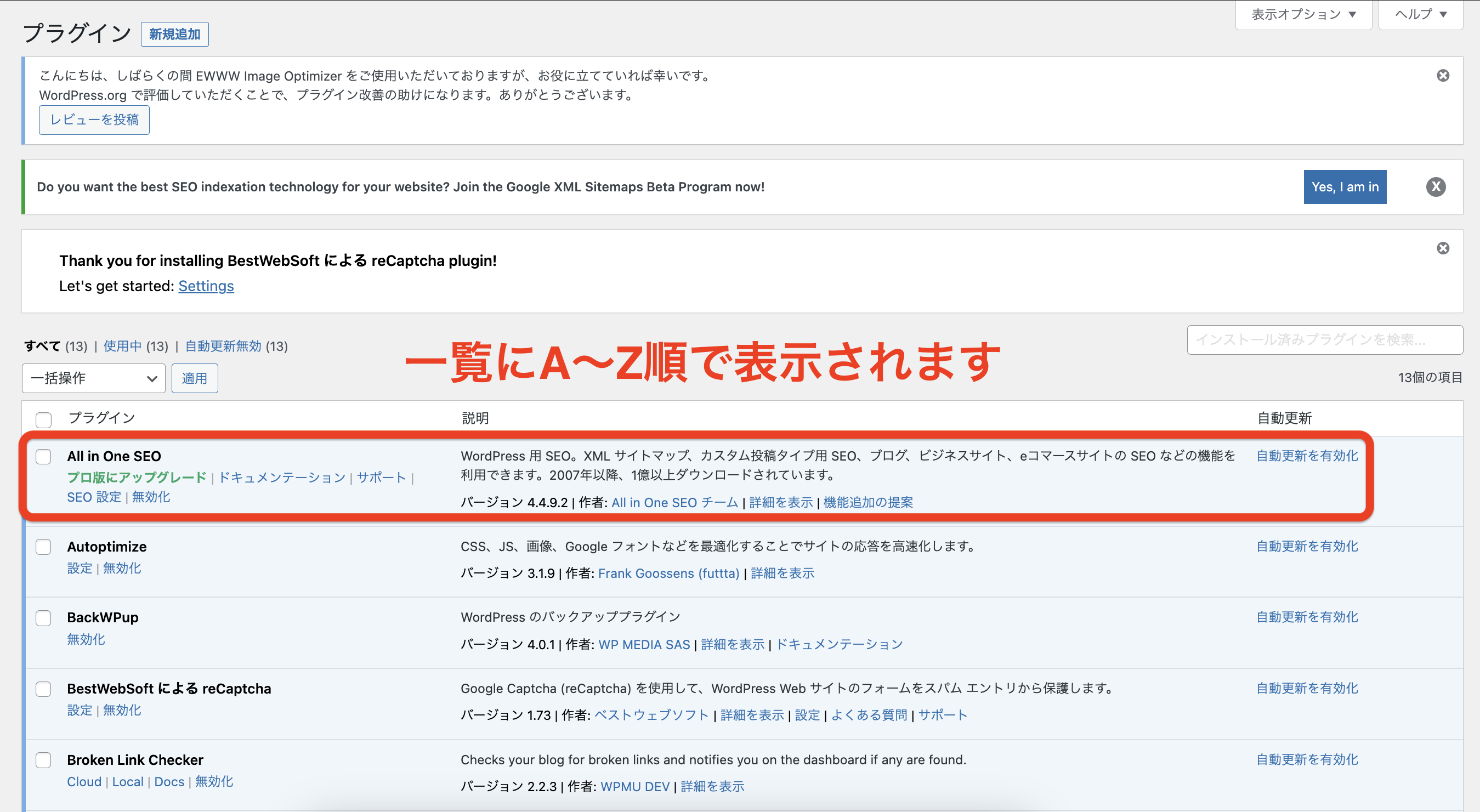
Task: View 詳細を表示 for Autoptimize
Action: (782, 573)
